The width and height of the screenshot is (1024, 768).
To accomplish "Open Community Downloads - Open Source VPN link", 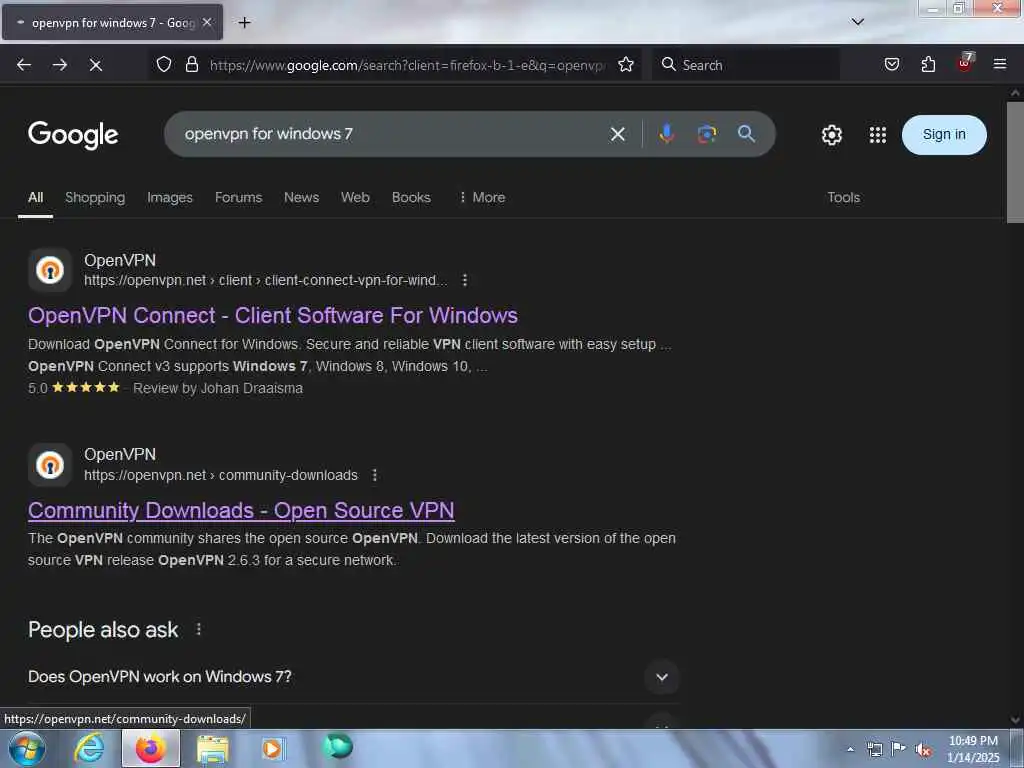I will tap(241, 510).
